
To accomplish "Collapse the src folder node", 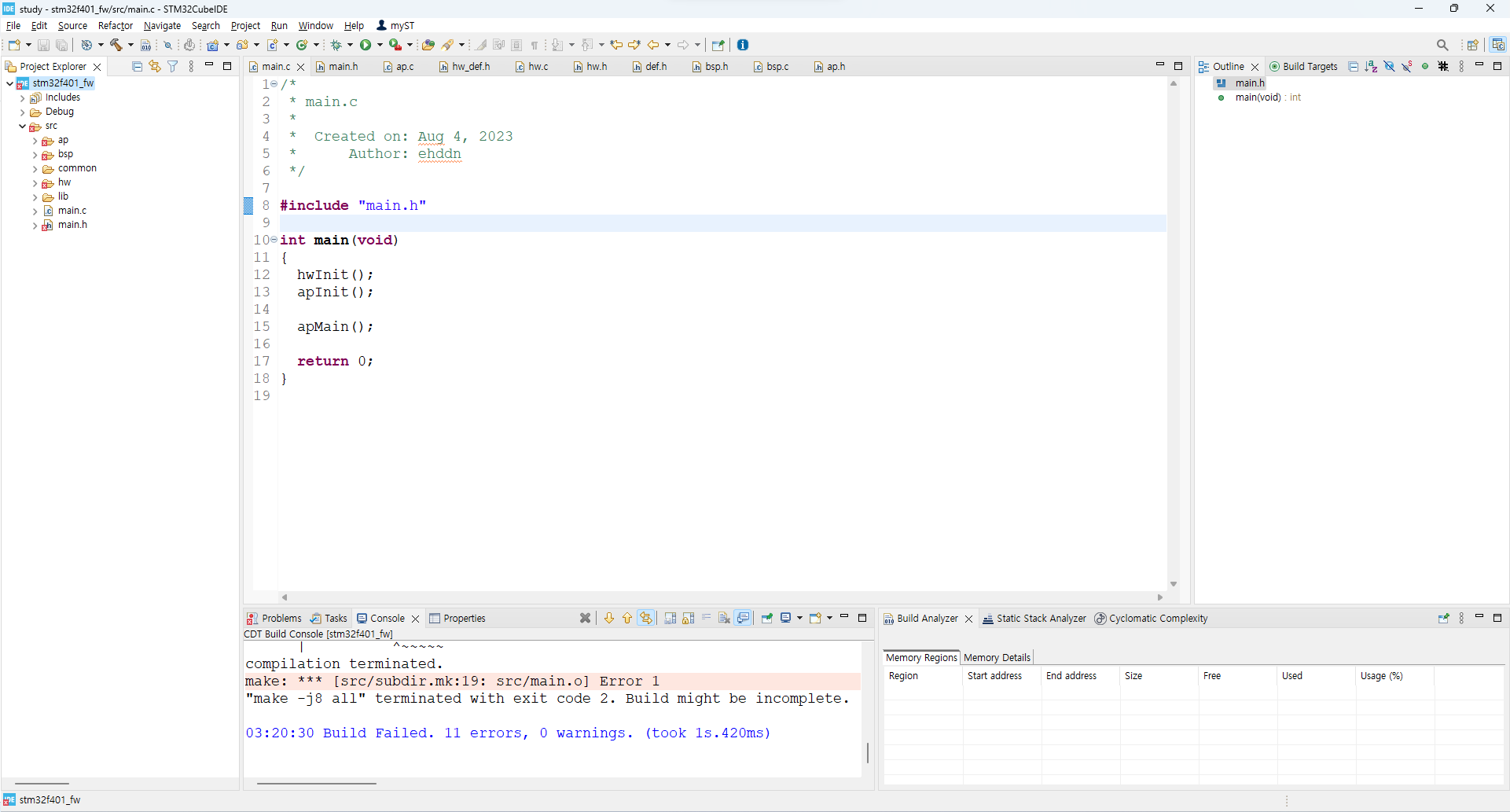I will click(22, 126).
